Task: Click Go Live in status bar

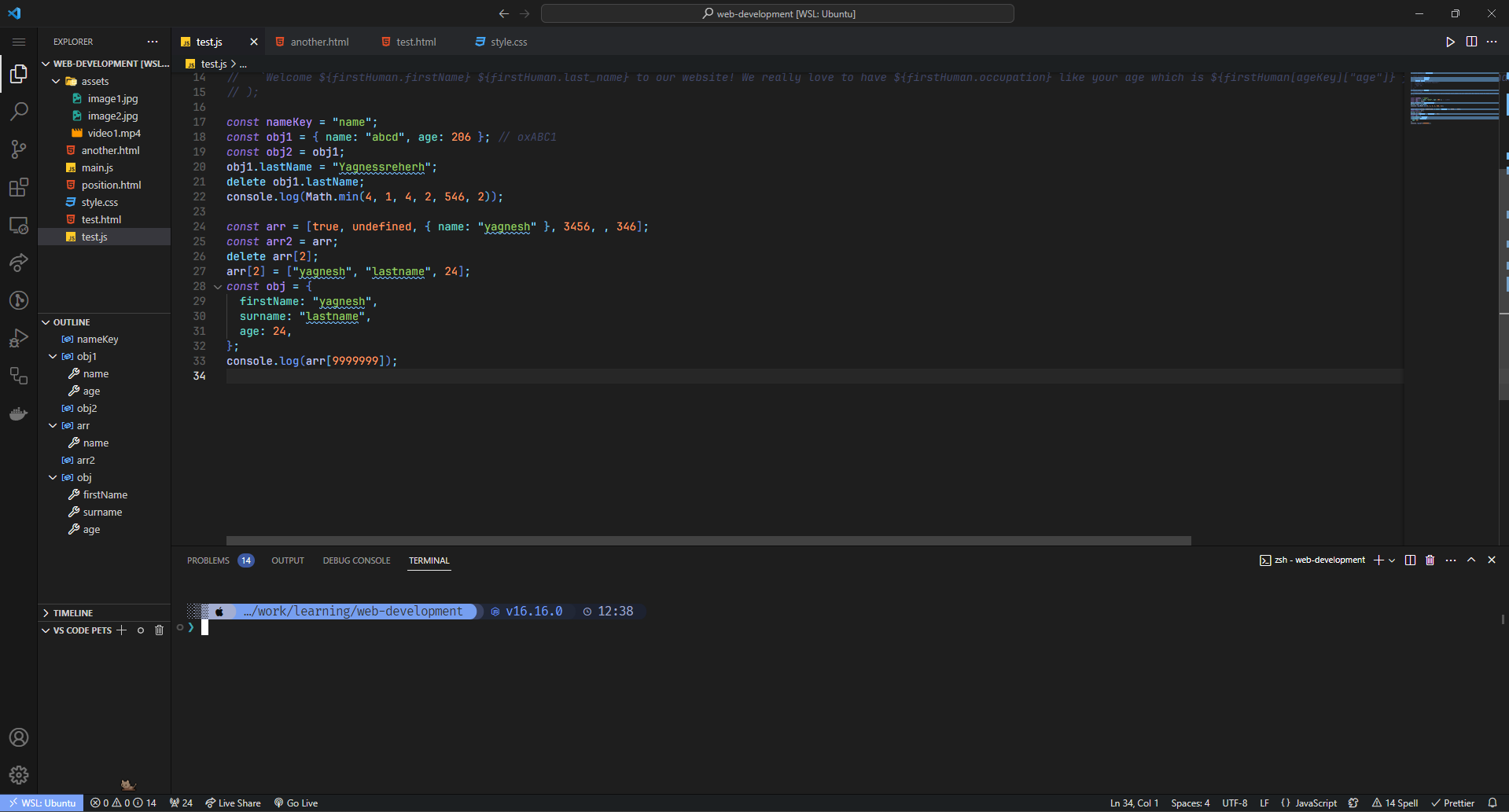Action: [x=296, y=803]
